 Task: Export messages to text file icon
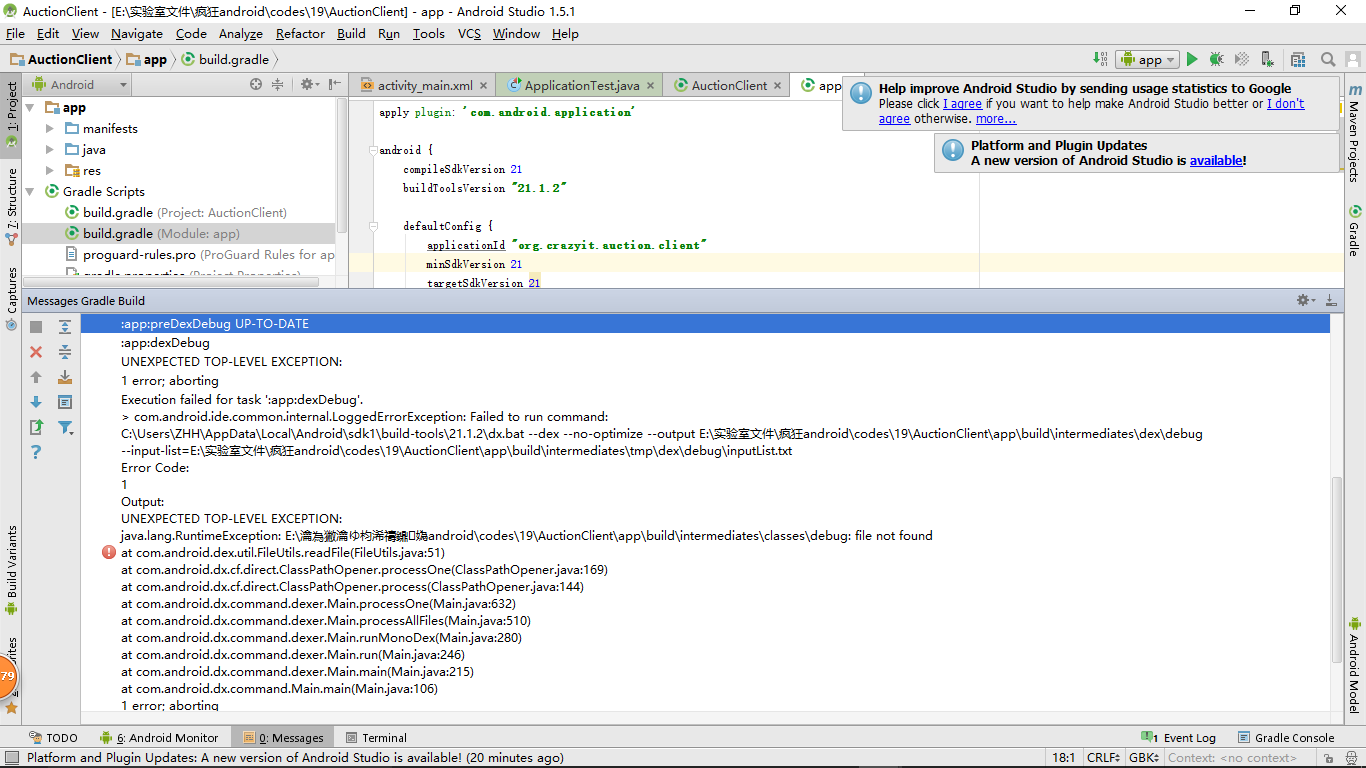point(36,427)
